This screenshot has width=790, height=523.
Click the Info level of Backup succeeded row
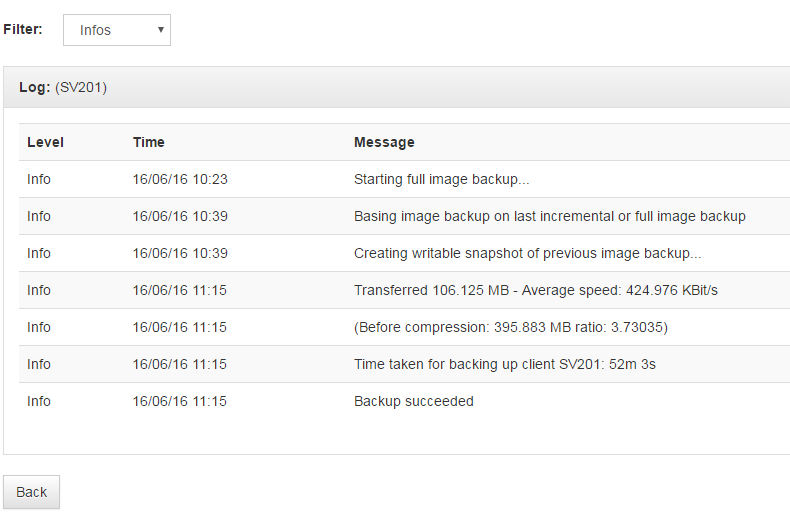coord(39,401)
